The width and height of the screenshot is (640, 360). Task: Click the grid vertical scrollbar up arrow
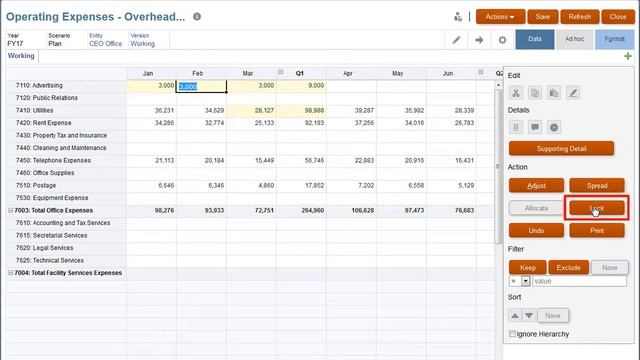tap(498, 85)
